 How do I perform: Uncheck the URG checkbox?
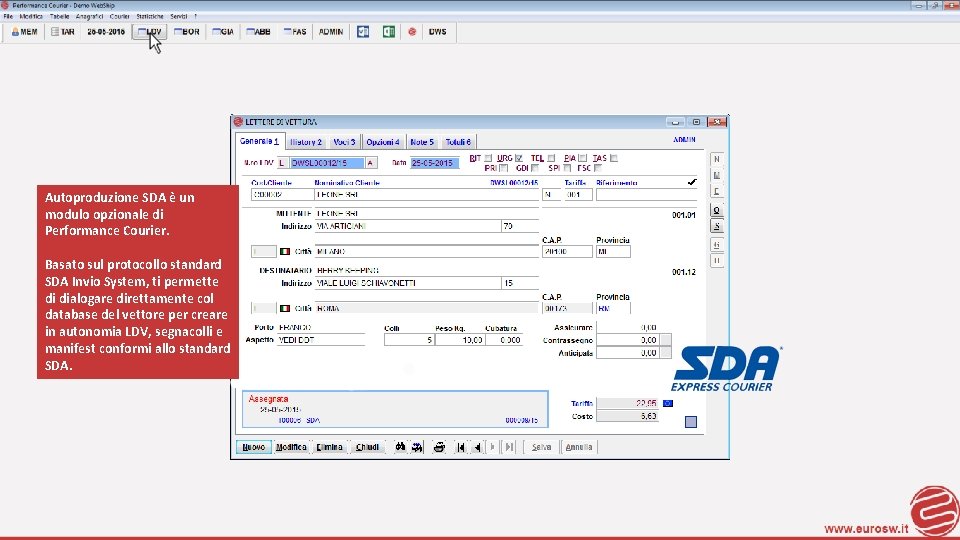click(x=519, y=159)
